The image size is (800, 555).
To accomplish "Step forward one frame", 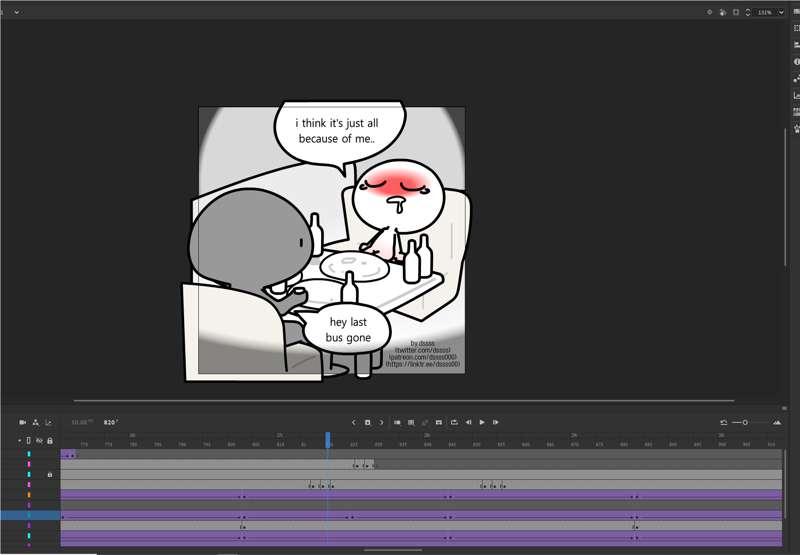I will 495,422.
